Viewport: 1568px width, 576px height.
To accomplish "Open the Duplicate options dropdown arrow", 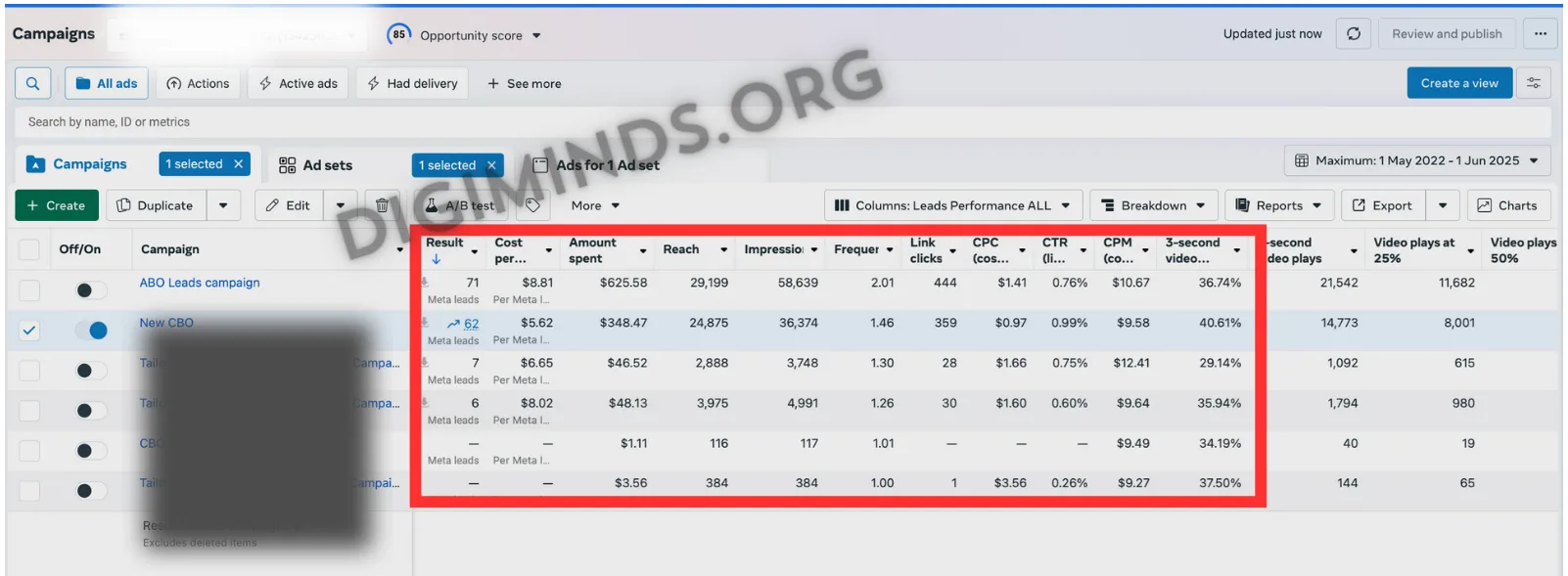I will (x=223, y=205).
